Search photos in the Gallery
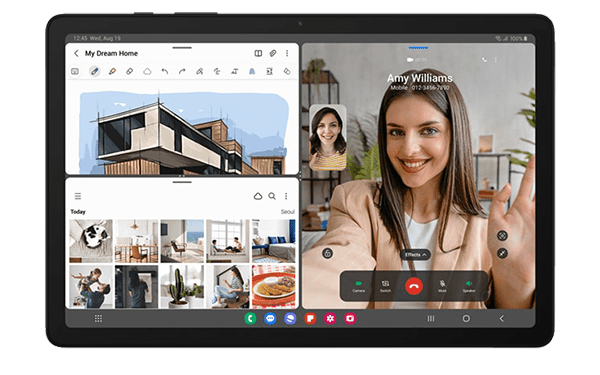Image resolution: width=600 pixels, height=375 pixels. [x=272, y=196]
